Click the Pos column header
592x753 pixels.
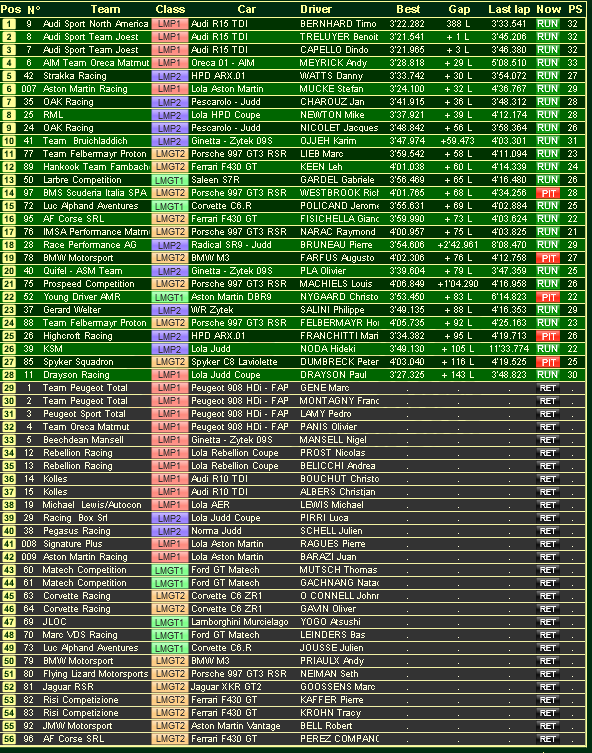tap(11, 9)
